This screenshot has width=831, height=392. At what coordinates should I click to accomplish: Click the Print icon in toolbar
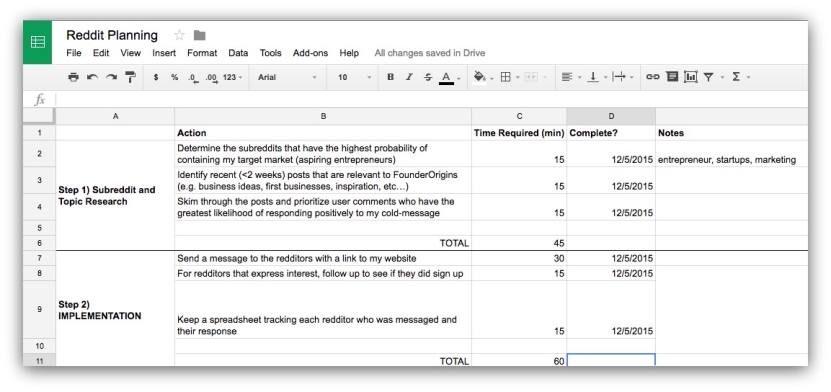tap(73, 77)
